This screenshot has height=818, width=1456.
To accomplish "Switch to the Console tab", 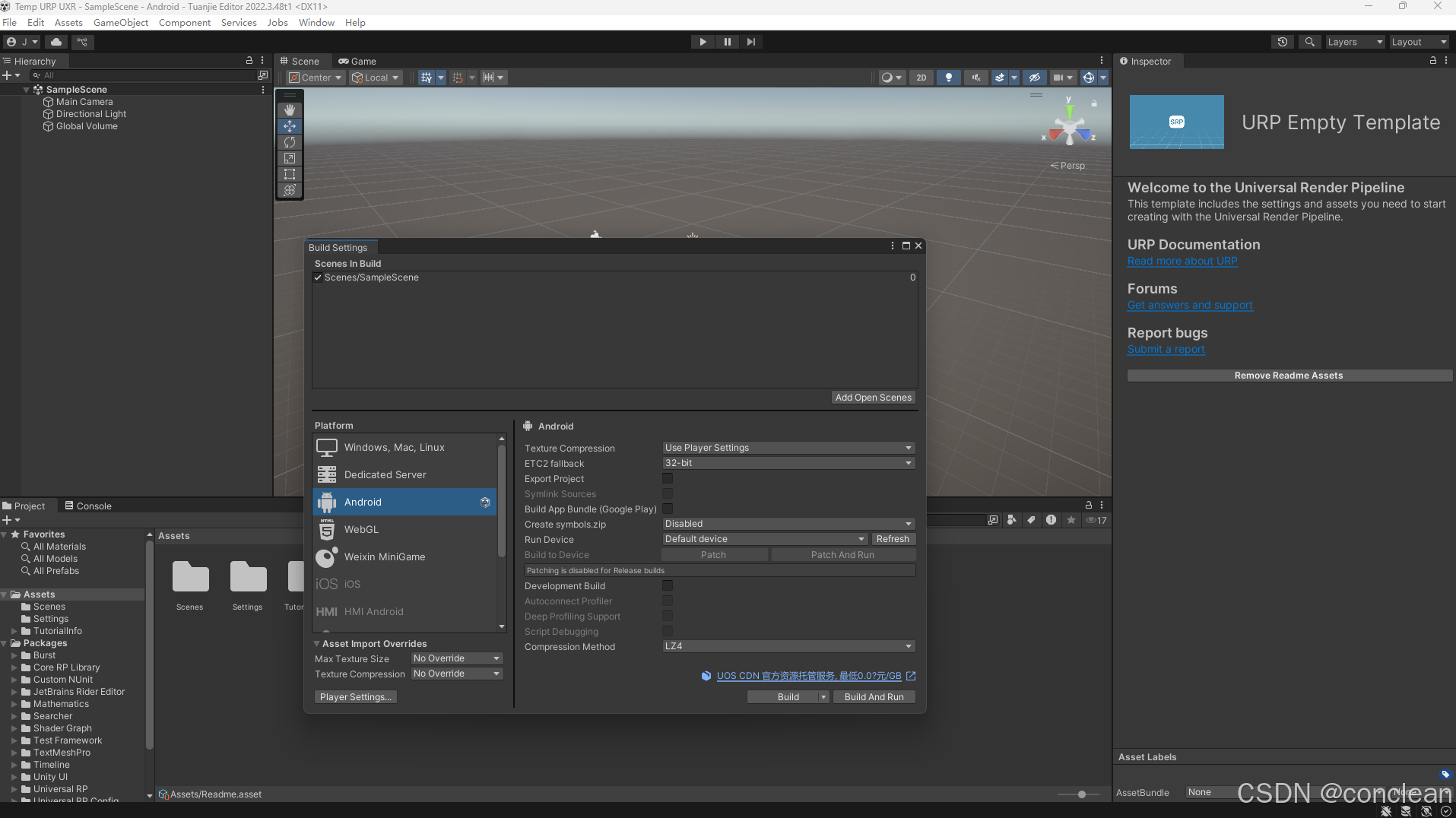I will [x=88, y=506].
